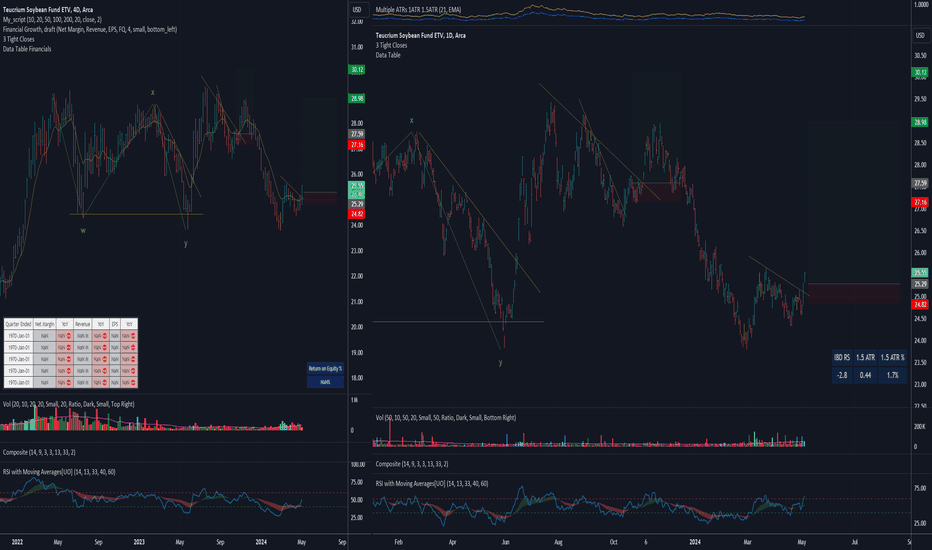Click the red 24.82 price label, right scale
Viewport: 932px width, 550px height.
pos(920,304)
